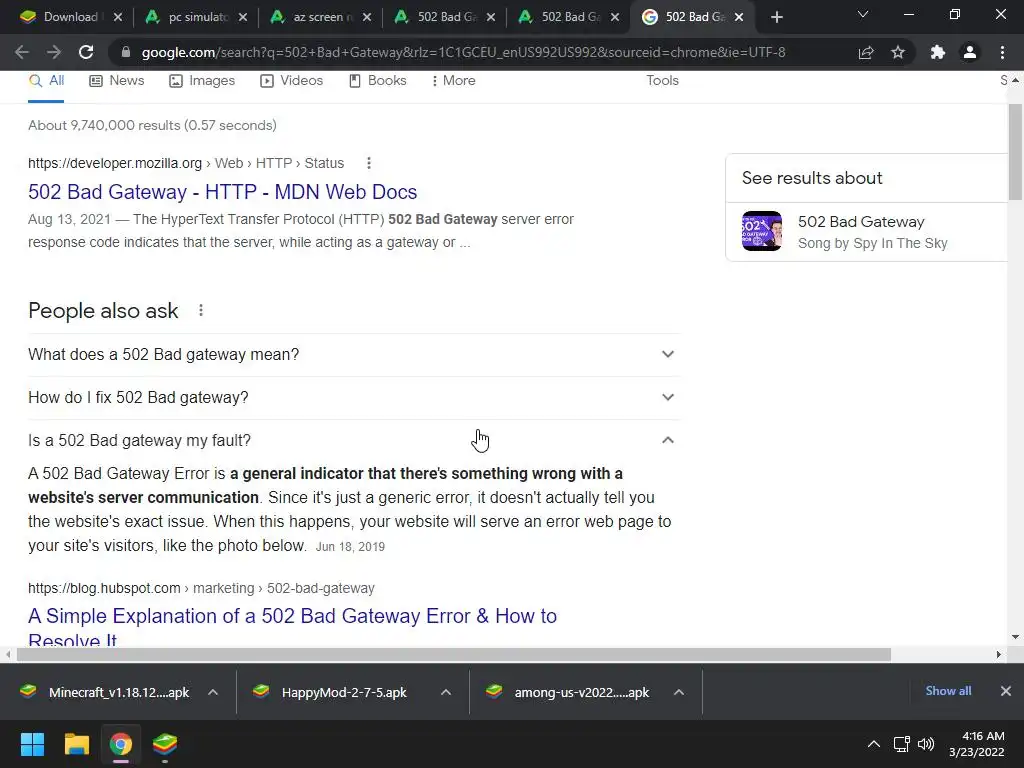Click the forward navigation arrow

point(54,52)
